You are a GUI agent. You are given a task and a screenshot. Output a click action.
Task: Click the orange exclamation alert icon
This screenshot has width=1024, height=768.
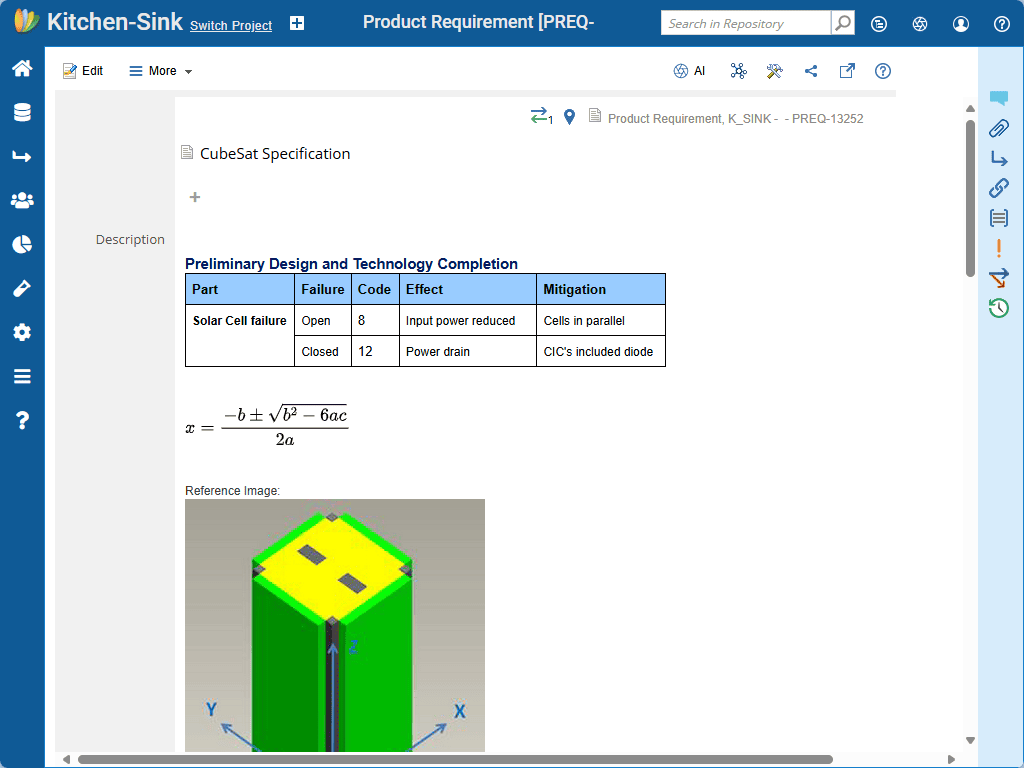(998, 248)
